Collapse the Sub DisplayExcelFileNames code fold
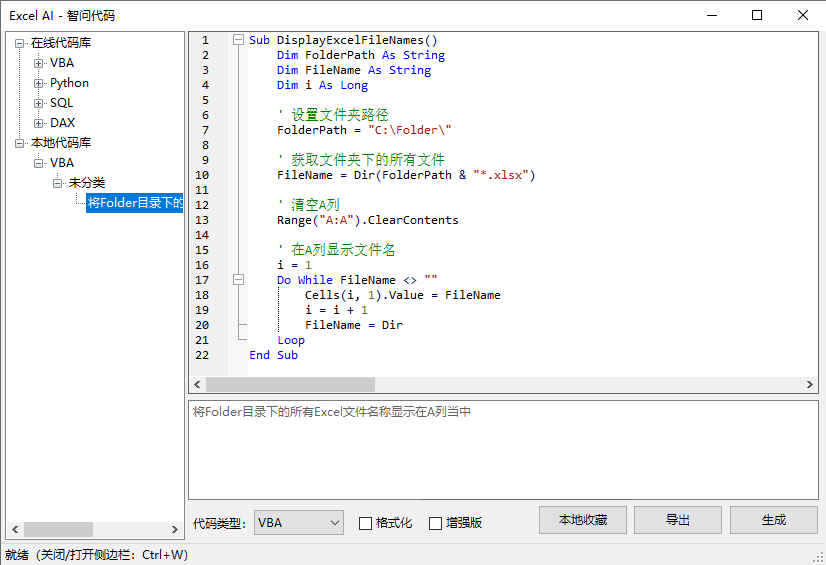 (x=239, y=39)
